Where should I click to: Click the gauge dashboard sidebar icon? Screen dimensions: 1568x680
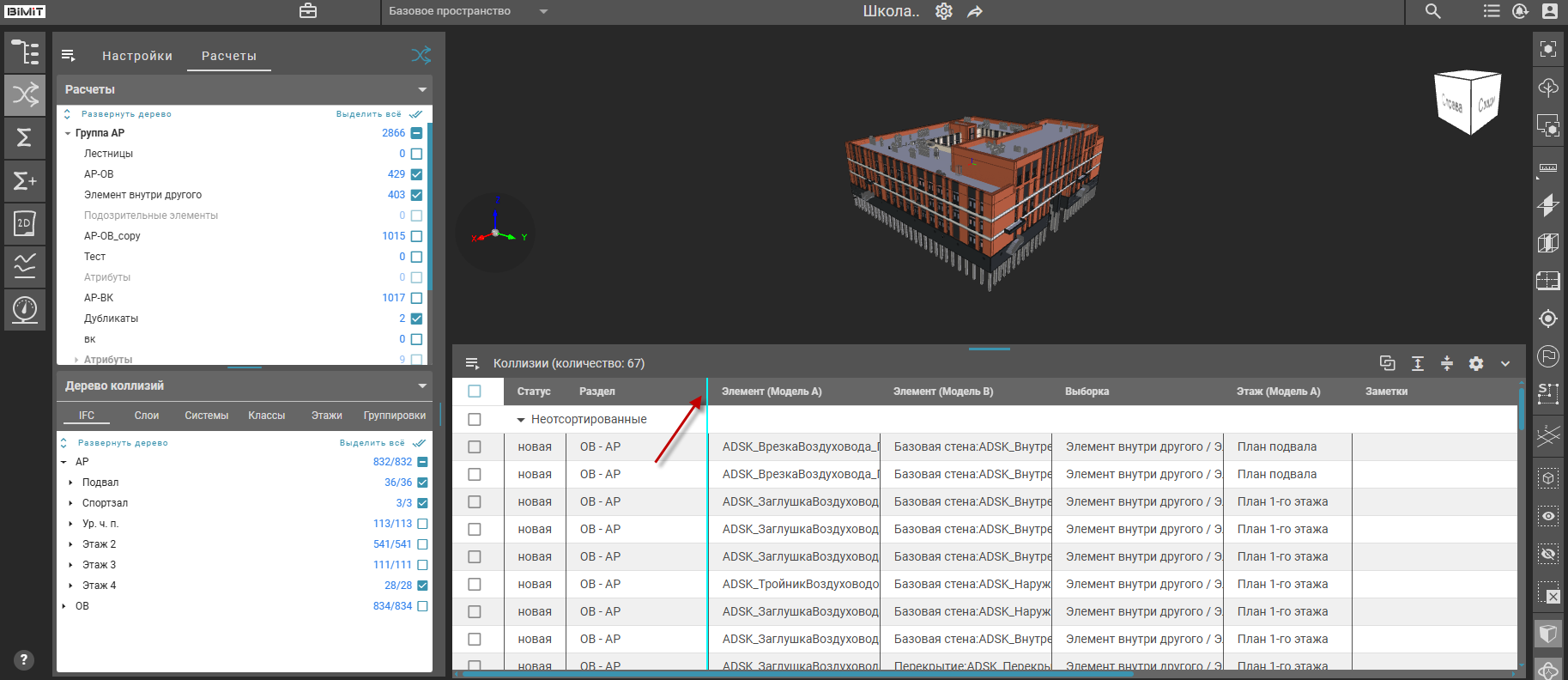pyautogui.click(x=25, y=309)
